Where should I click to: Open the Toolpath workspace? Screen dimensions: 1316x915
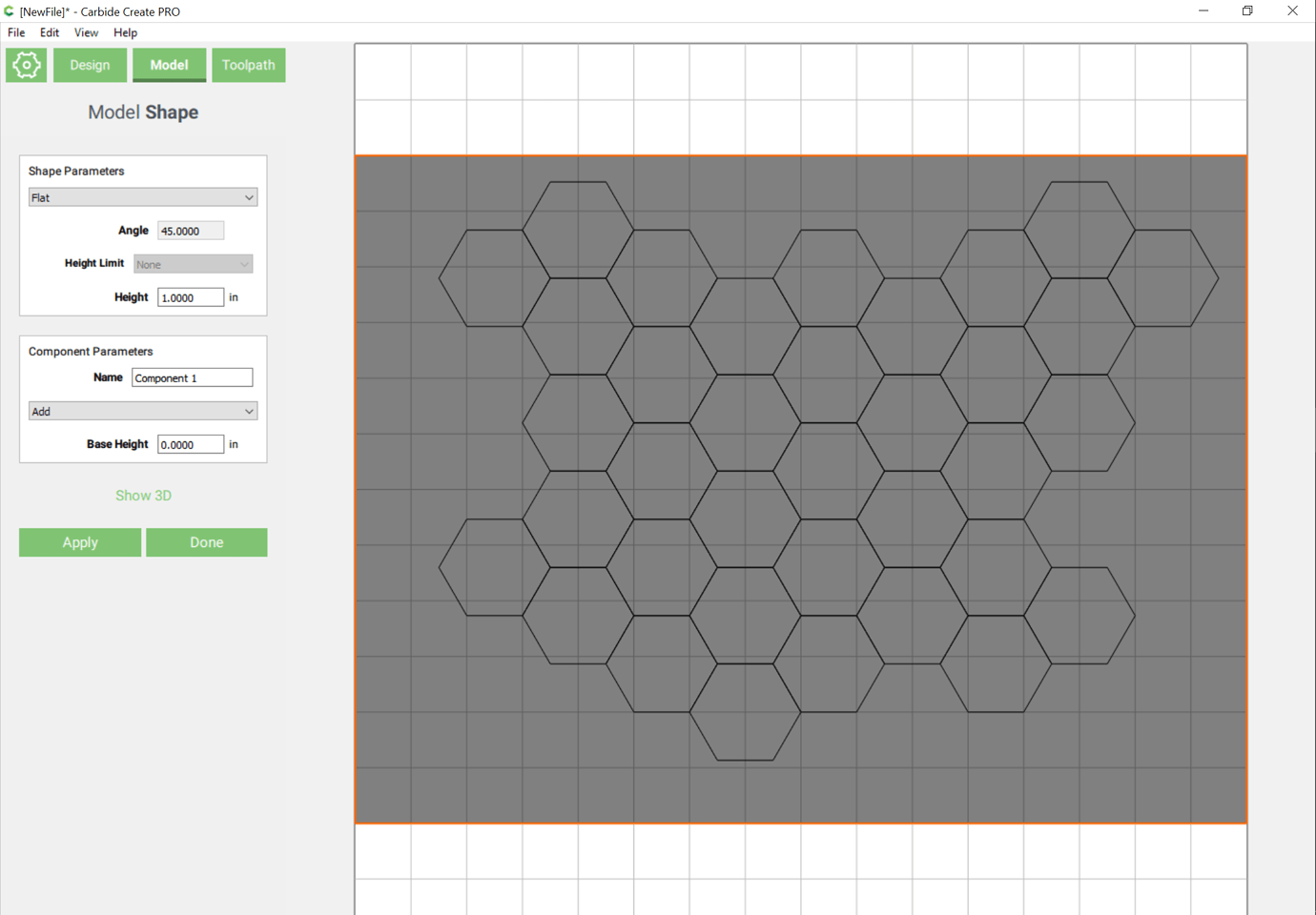248,65
